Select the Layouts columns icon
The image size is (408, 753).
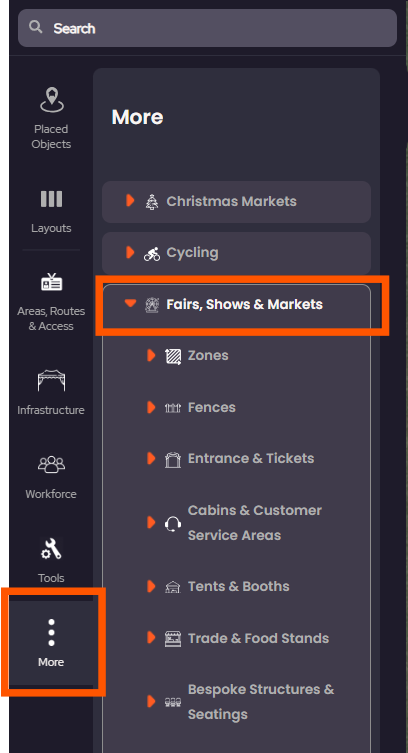(x=51, y=199)
